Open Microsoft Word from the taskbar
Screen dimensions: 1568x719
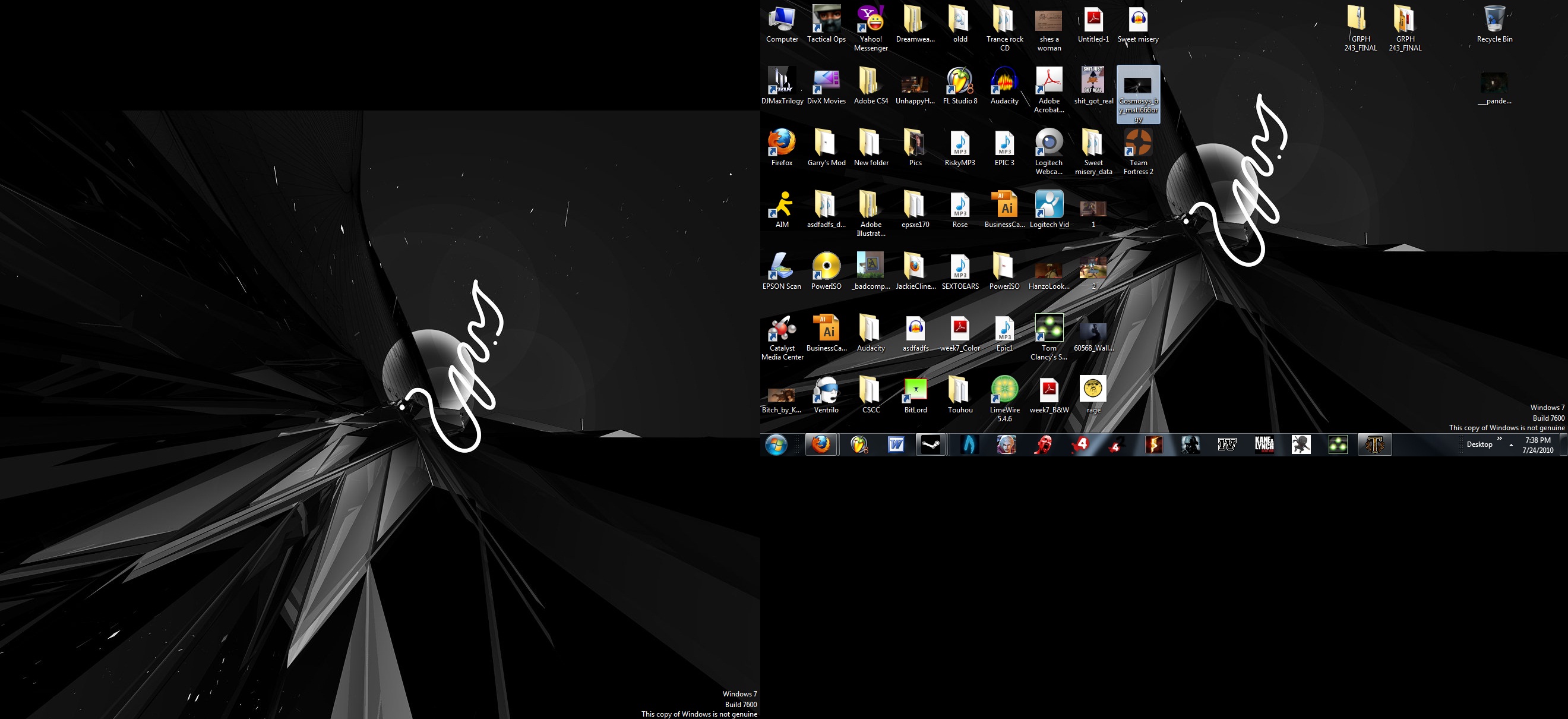(896, 445)
